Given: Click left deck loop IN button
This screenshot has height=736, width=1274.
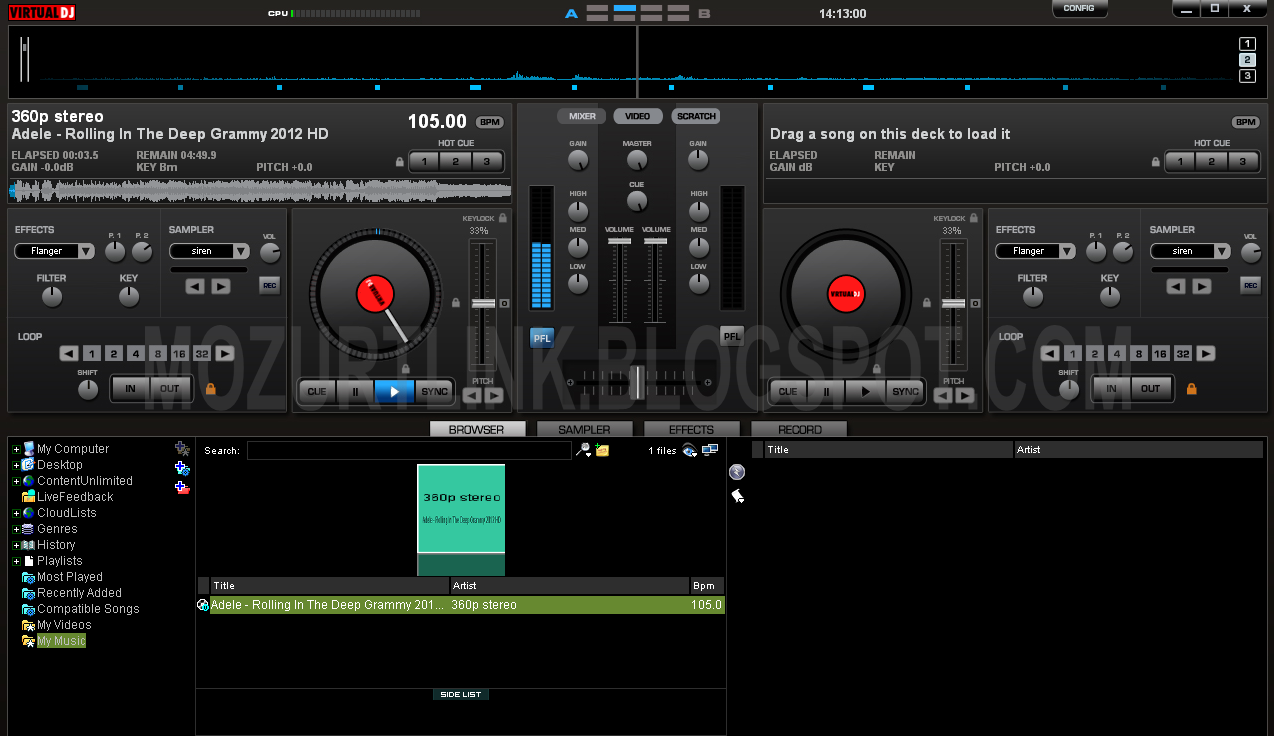Looking at the screenshot, I should [130, 389].
